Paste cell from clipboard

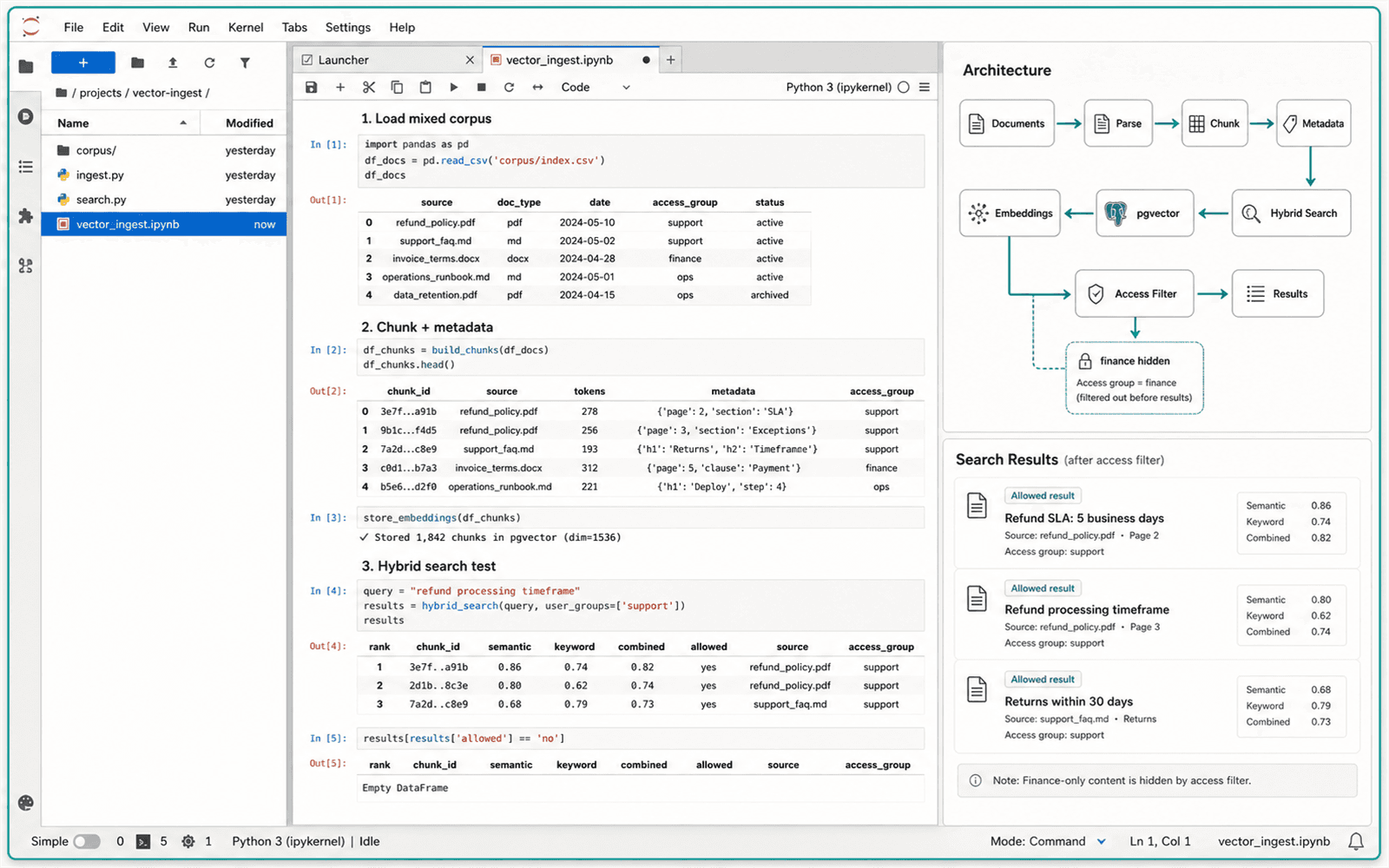click(x=425, y=87)
